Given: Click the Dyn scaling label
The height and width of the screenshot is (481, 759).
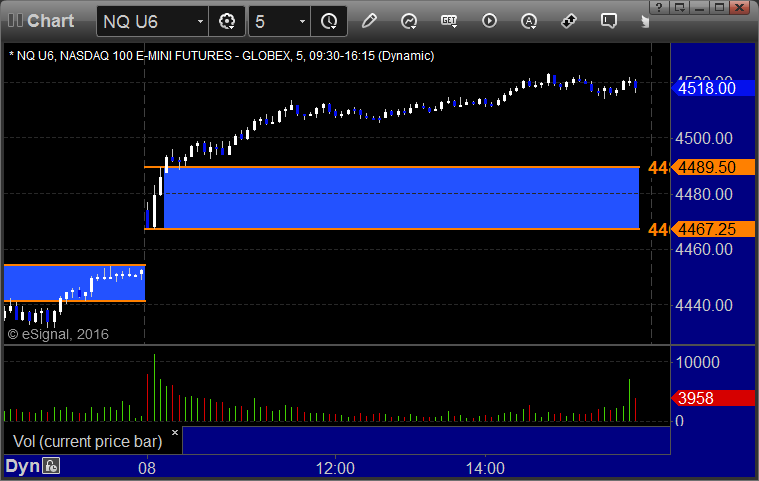Looking at the screenshot, I should tap(22, 466).
